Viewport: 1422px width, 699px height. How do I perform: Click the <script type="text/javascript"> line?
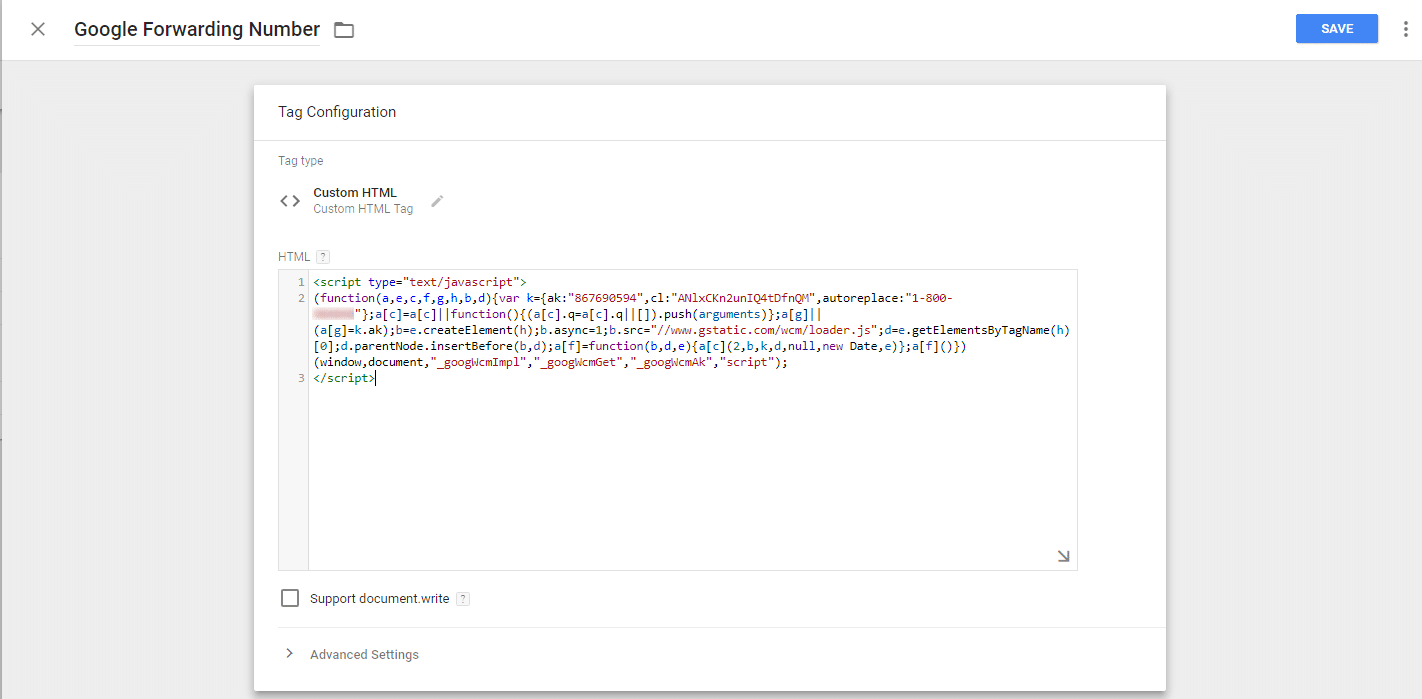pyautogui.click(x=420, y=282)
